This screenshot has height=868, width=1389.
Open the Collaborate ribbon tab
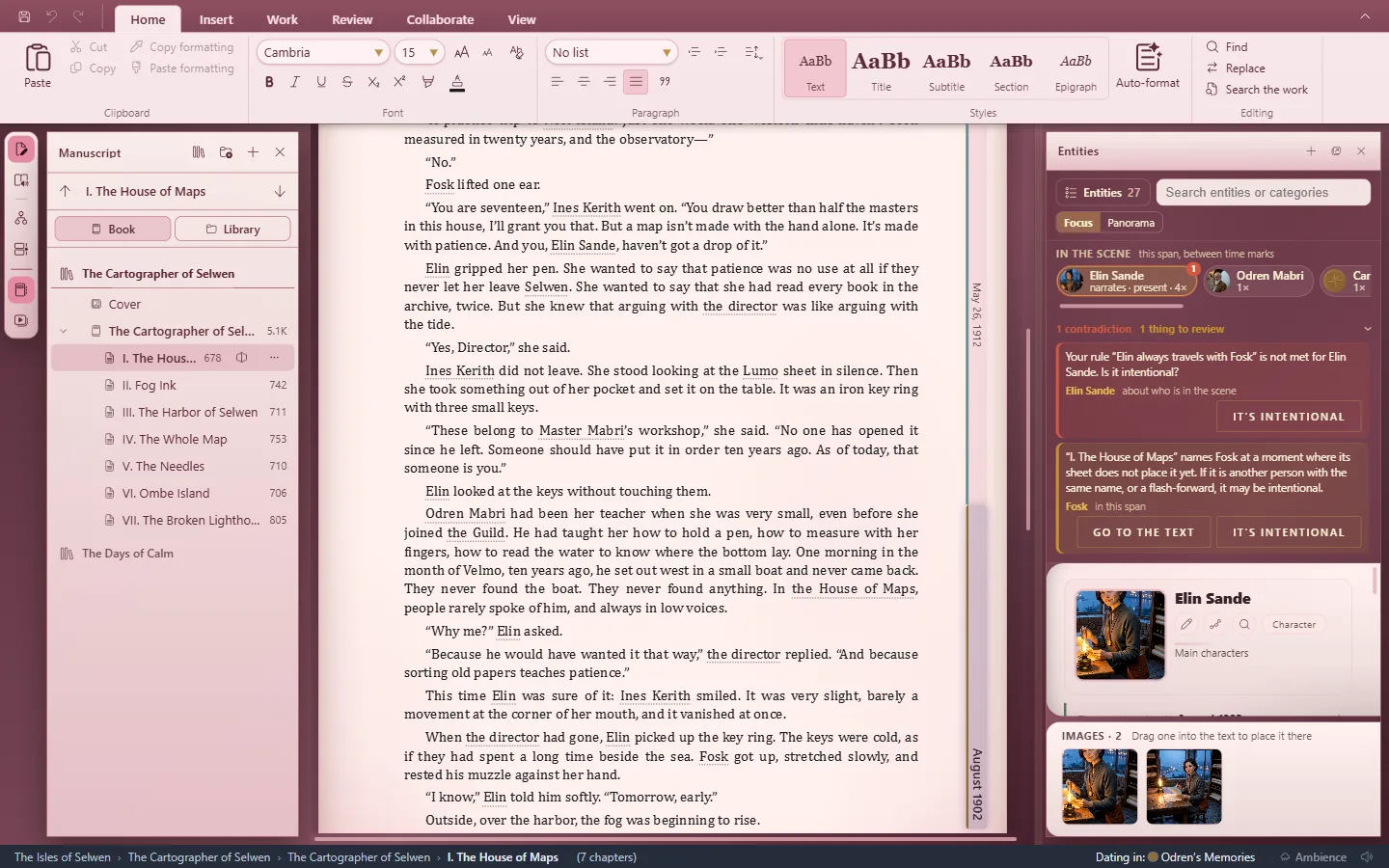(x=440, y=19)
